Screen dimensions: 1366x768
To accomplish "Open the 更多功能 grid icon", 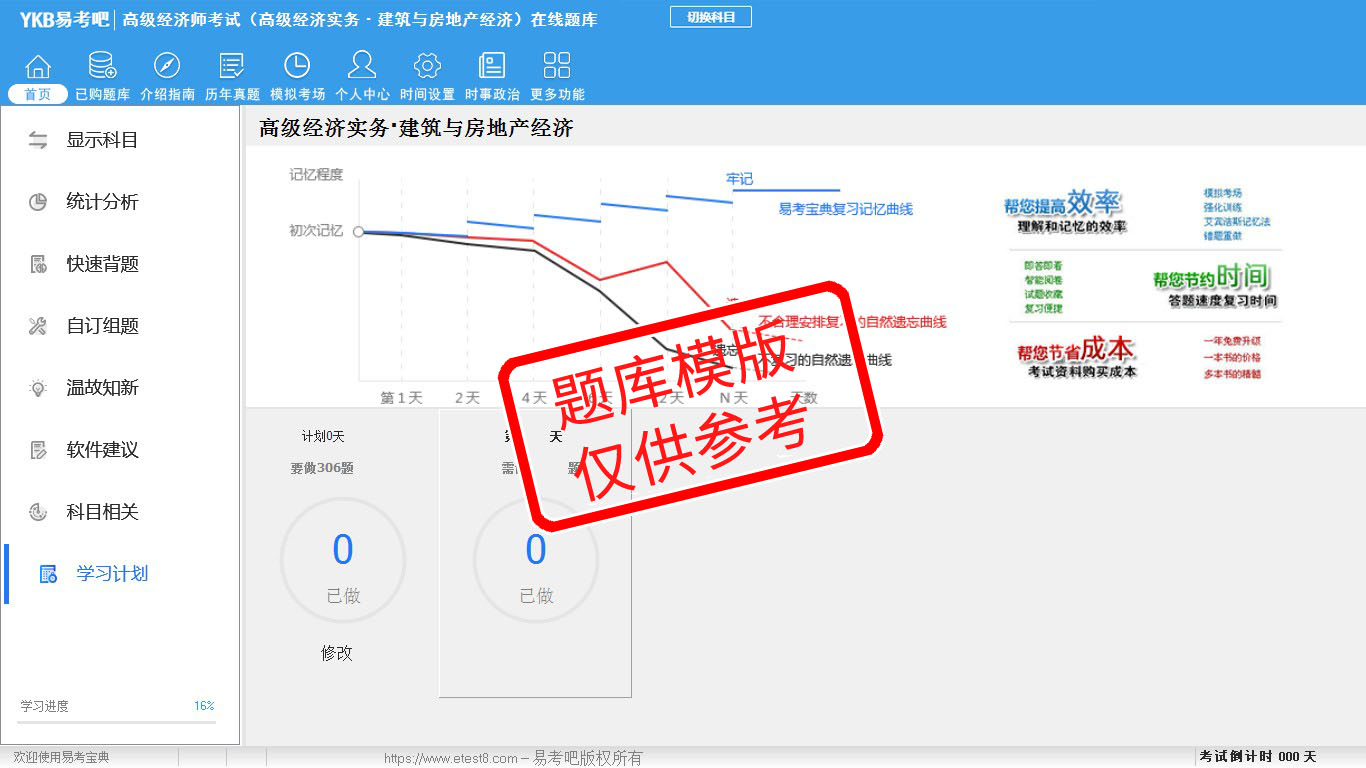I will 557,67.
